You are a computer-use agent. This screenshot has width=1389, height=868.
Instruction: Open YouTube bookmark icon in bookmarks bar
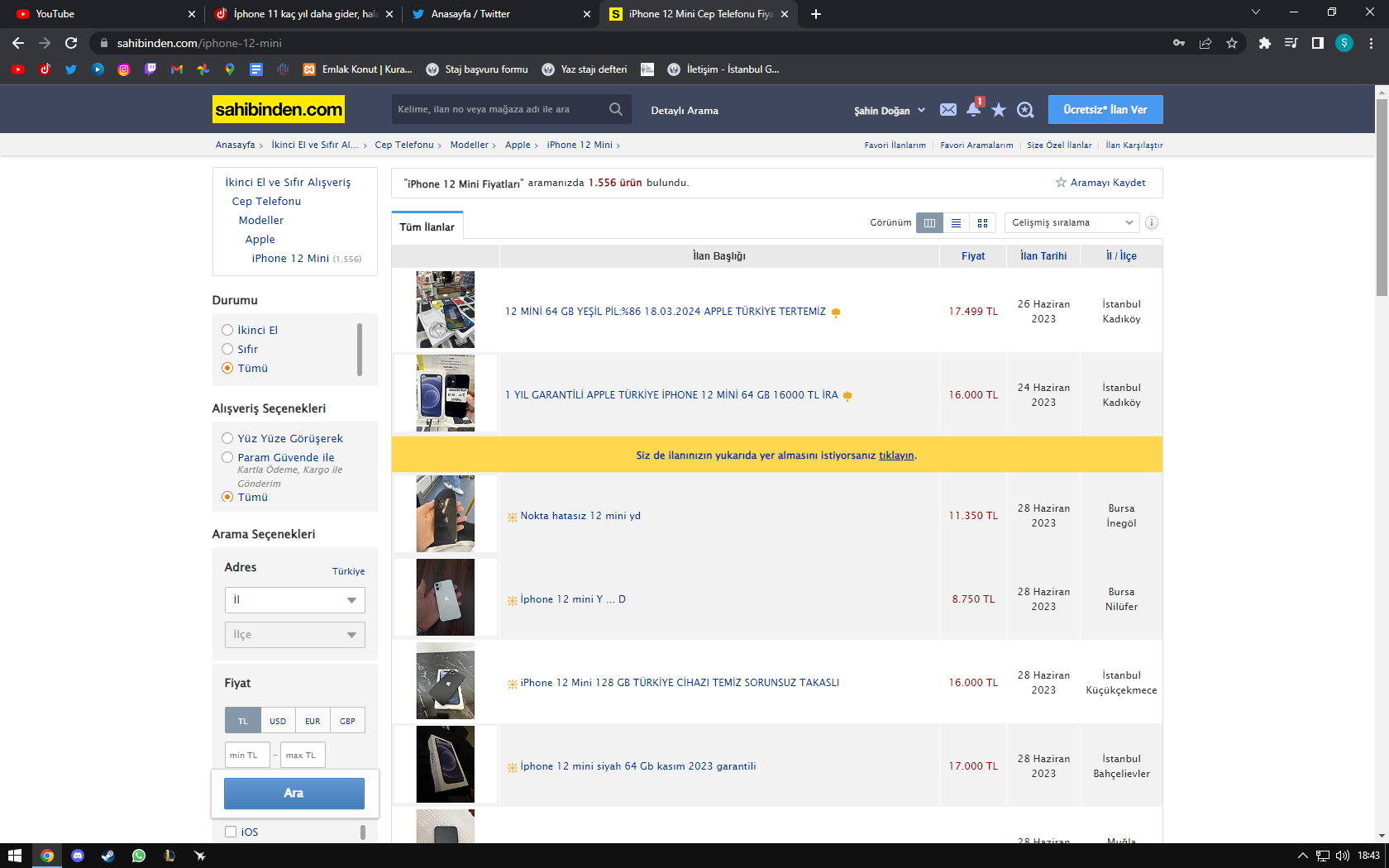click(x=18, y=69)
